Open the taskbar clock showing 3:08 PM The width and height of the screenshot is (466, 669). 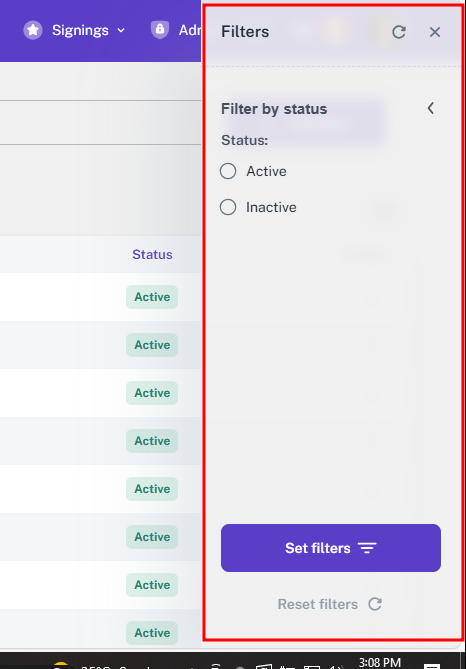pos(380,663)
